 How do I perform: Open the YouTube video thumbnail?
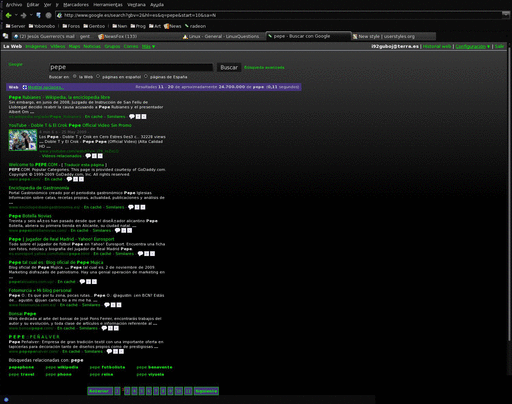pos(23,140)
